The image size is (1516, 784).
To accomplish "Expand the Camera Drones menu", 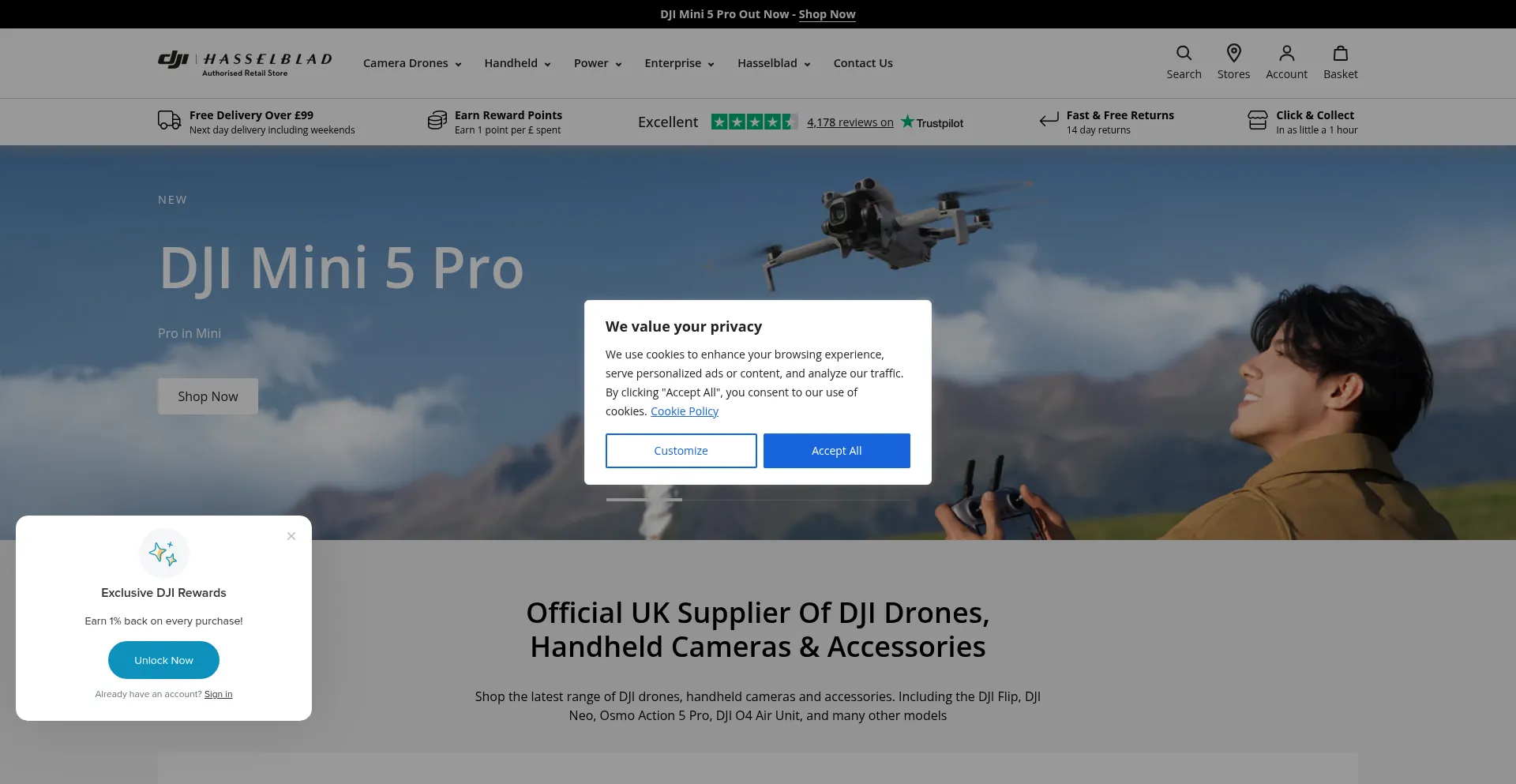I will 412,63.
